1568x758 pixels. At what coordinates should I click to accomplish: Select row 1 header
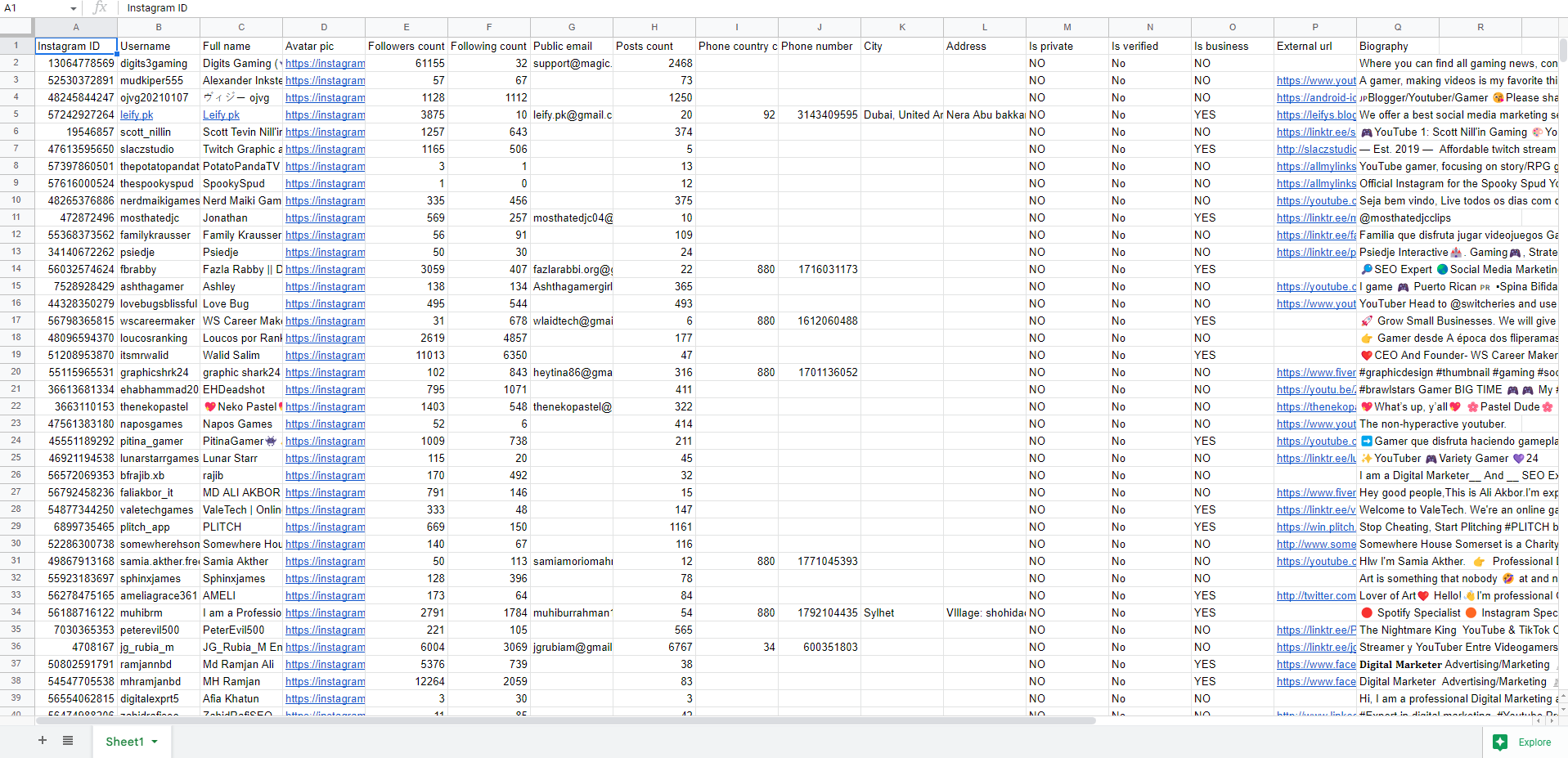[x=17, y=46]
